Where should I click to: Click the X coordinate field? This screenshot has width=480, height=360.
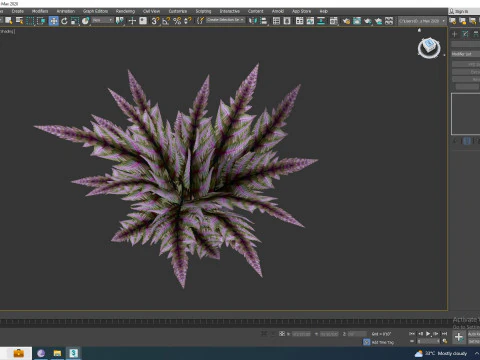(x=301, y=334)
